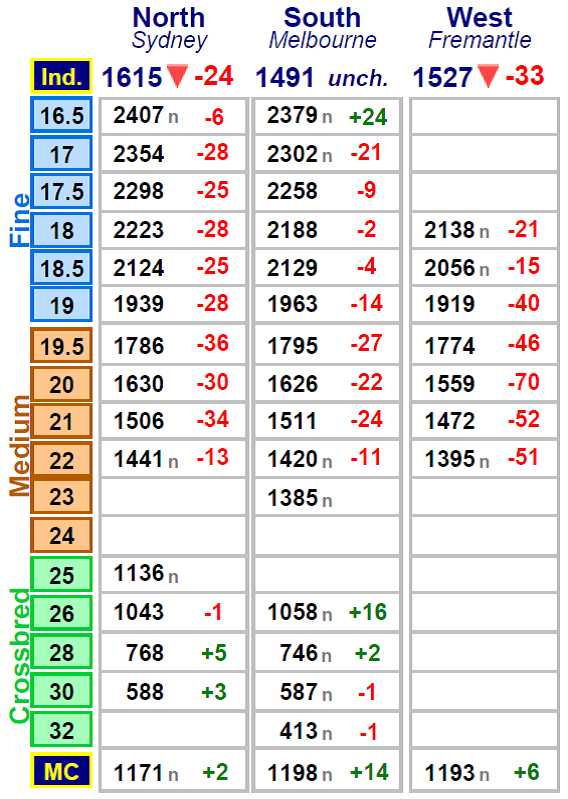
Task: Click the 16.5 micron blue label
Action: 61,115
